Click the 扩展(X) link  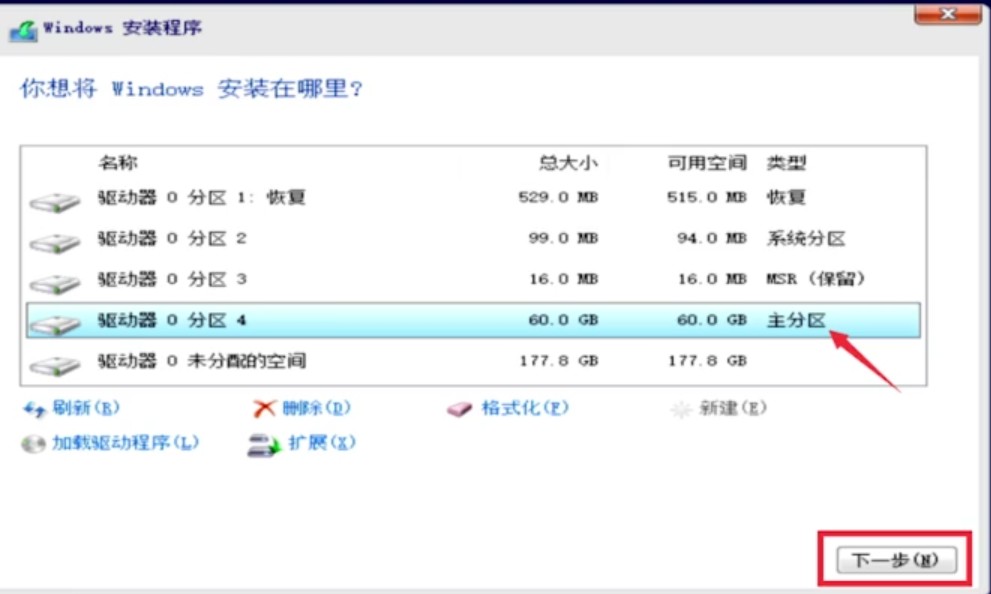[322, 443]
